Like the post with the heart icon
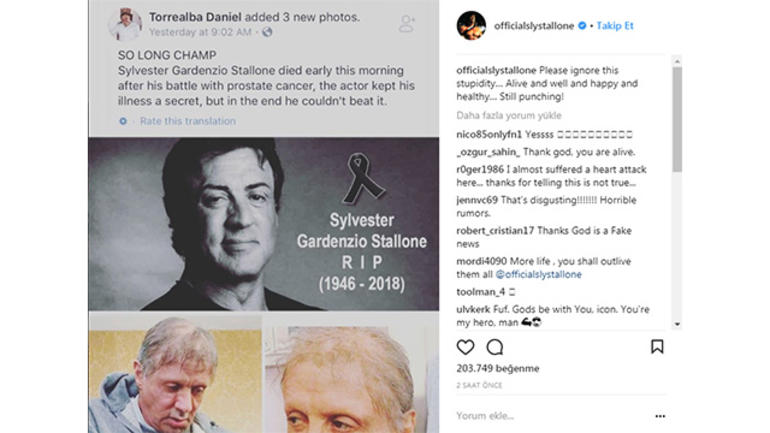The width and height of the screenshot is (770, 433). tap(465, 347)
